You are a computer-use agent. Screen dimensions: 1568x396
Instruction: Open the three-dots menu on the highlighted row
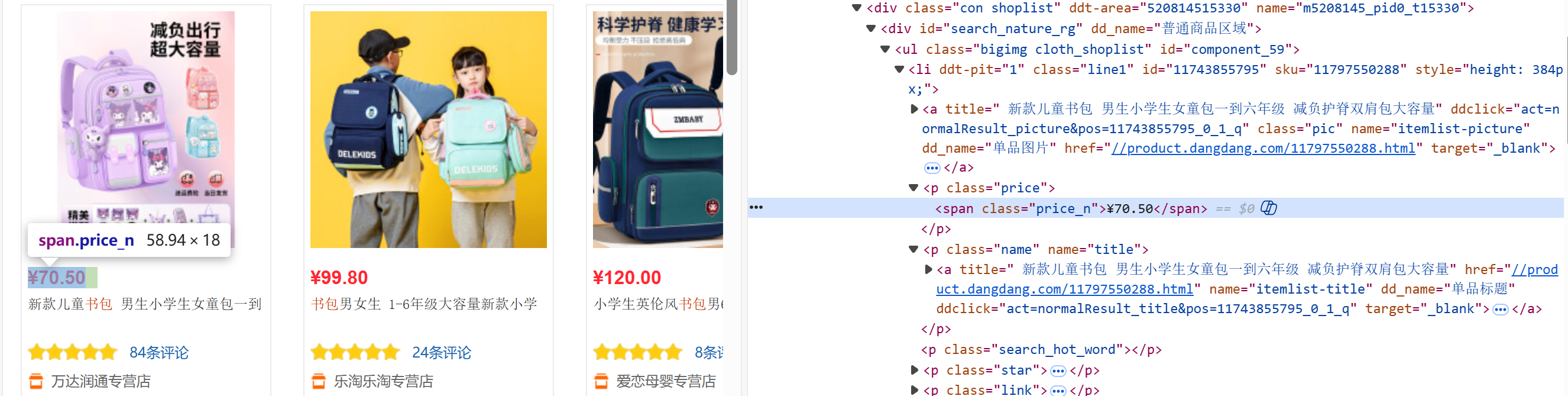[x=756, y=208]
